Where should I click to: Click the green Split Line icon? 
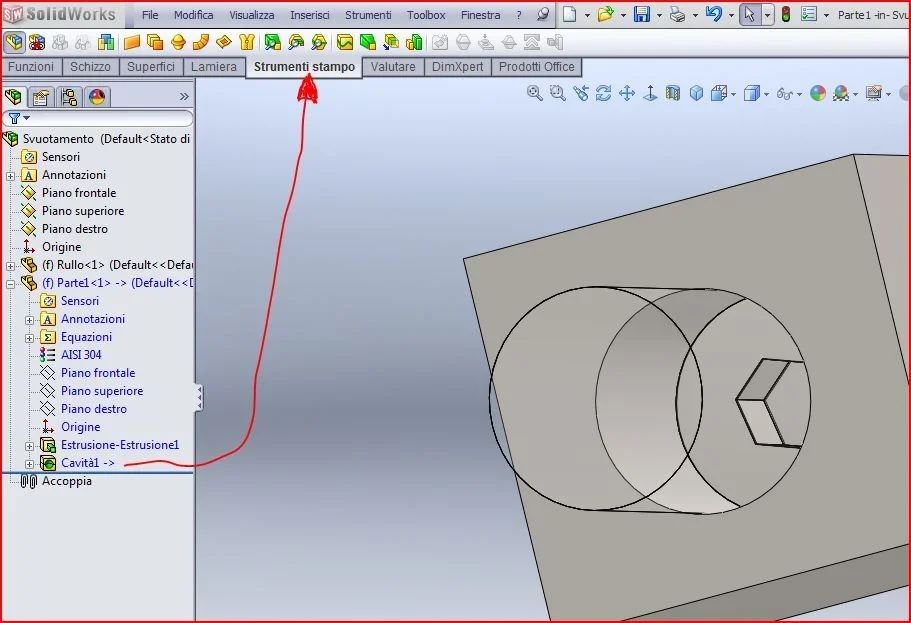click(x=345, y=42)
